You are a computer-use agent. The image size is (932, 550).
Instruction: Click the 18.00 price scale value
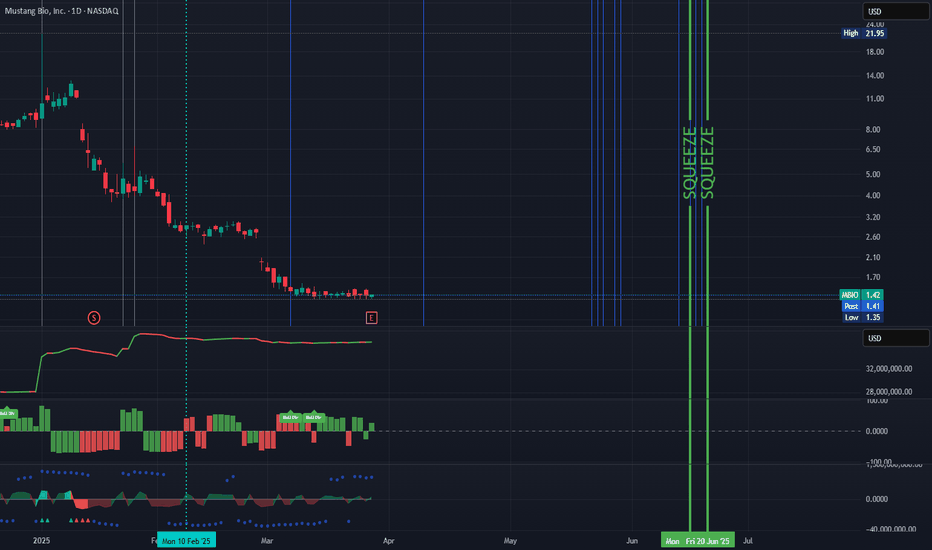click(874, 52)
